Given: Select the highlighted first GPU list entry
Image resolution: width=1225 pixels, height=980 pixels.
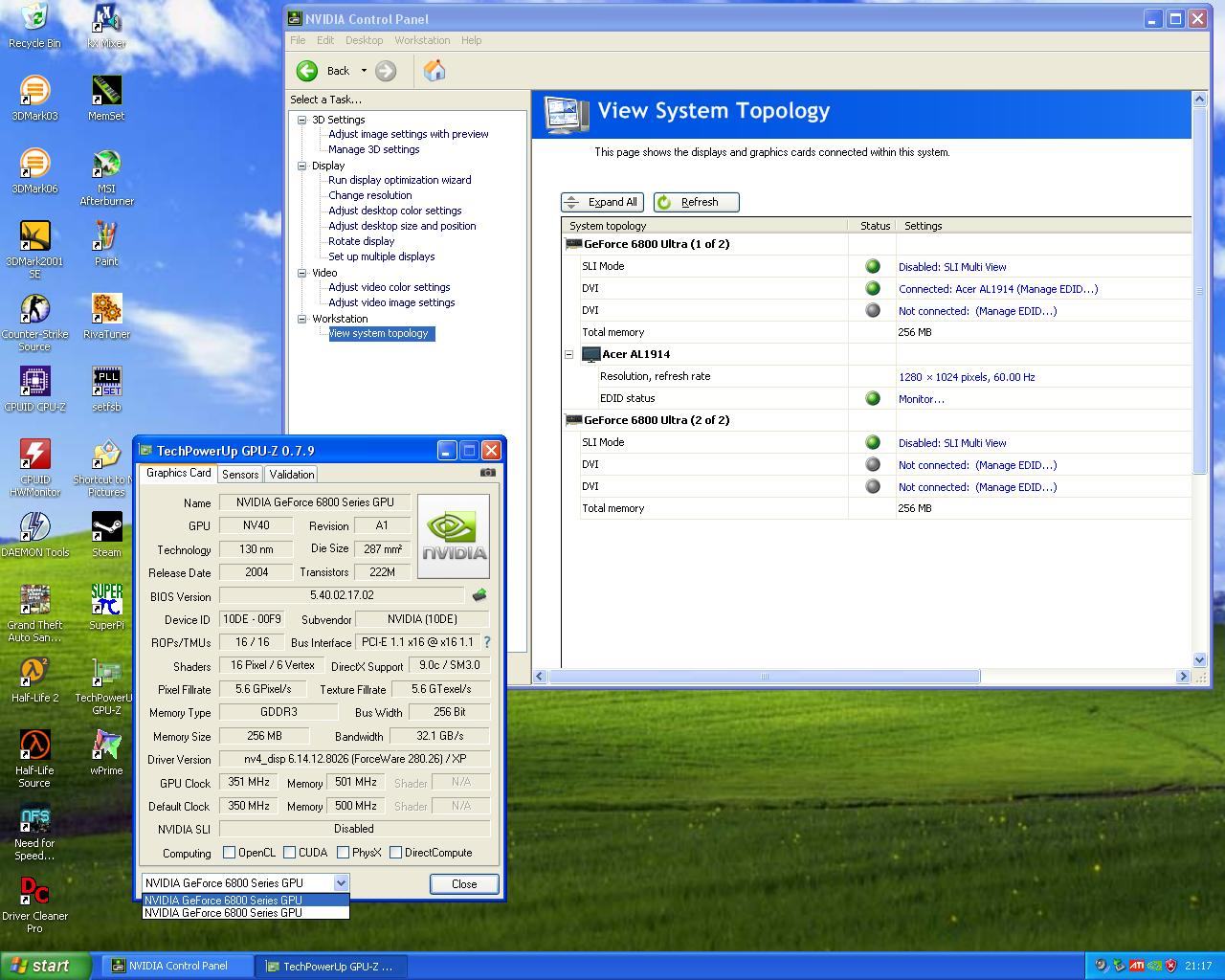Looking at the screenshot, I should [246, 900].
